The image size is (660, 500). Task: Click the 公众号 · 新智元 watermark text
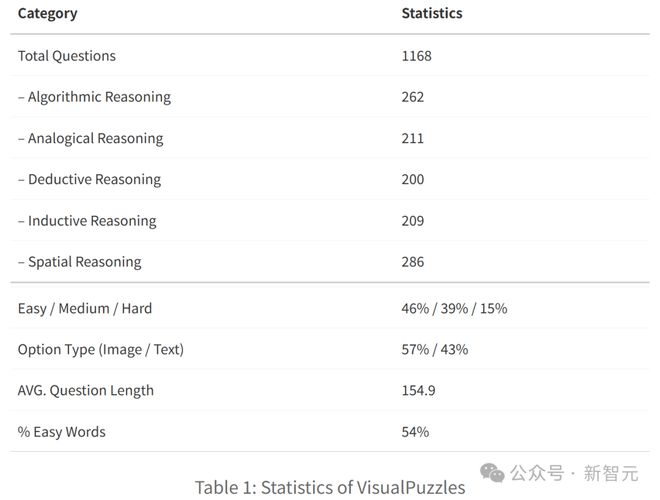574,473
